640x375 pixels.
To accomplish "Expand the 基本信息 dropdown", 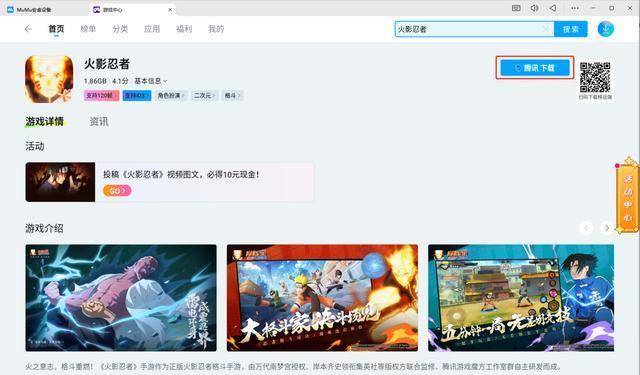I will 151,81.
